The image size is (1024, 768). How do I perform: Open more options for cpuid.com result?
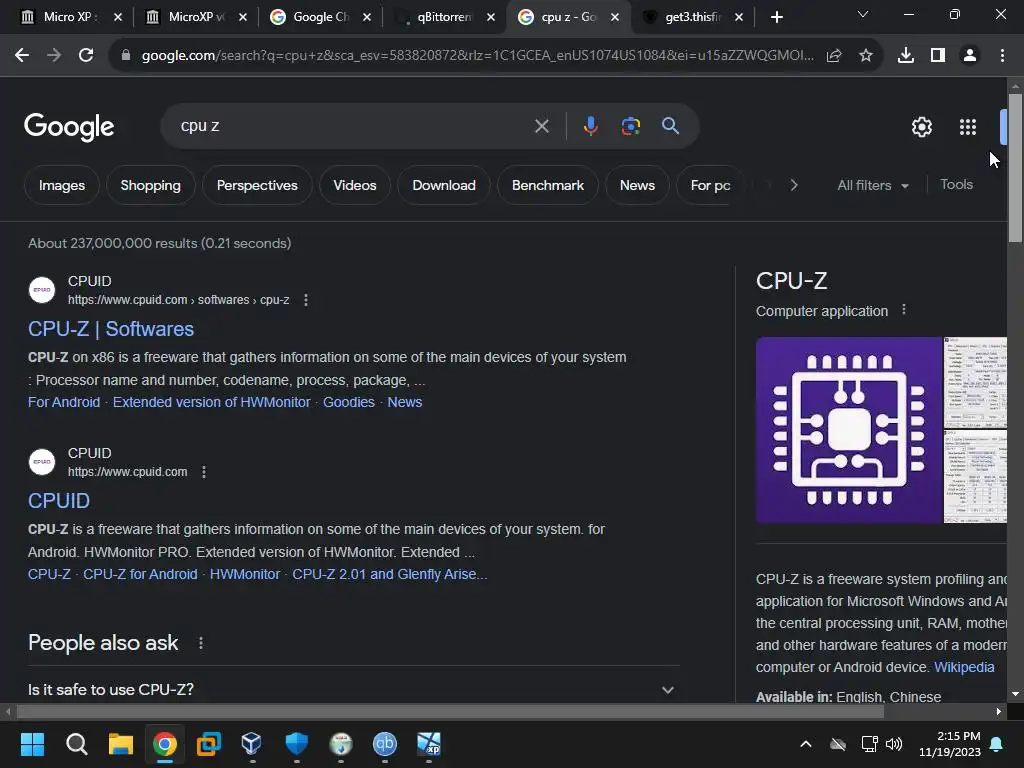tap(204, 472)
